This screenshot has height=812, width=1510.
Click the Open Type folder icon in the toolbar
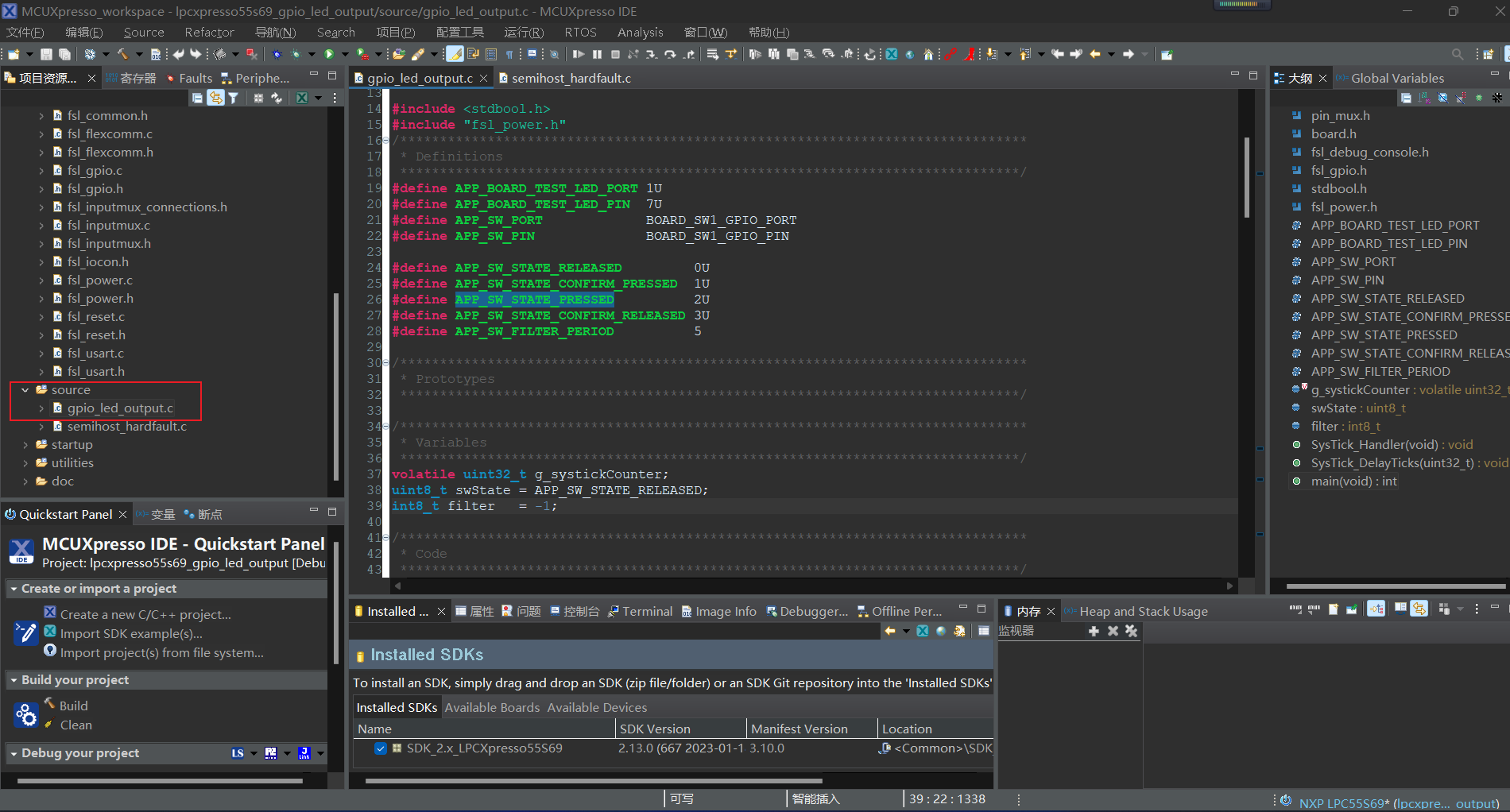399,54
